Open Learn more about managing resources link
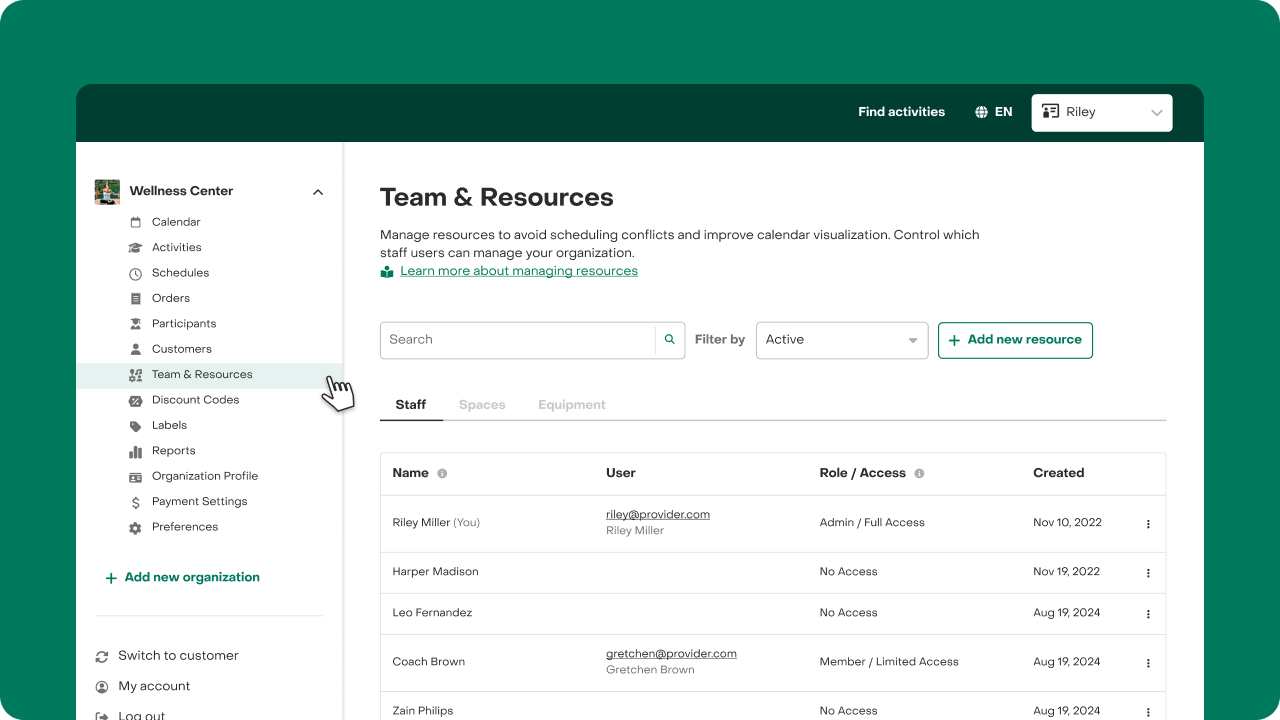Screen dimensions: 1280x720 [519, 271]
